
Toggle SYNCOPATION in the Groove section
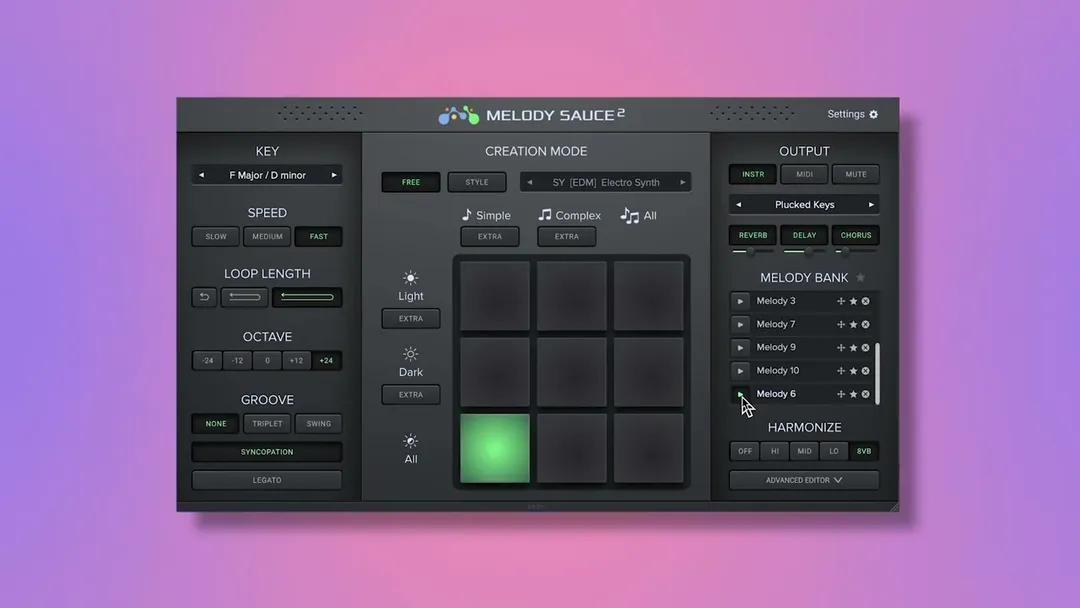(x=267, y=451)
